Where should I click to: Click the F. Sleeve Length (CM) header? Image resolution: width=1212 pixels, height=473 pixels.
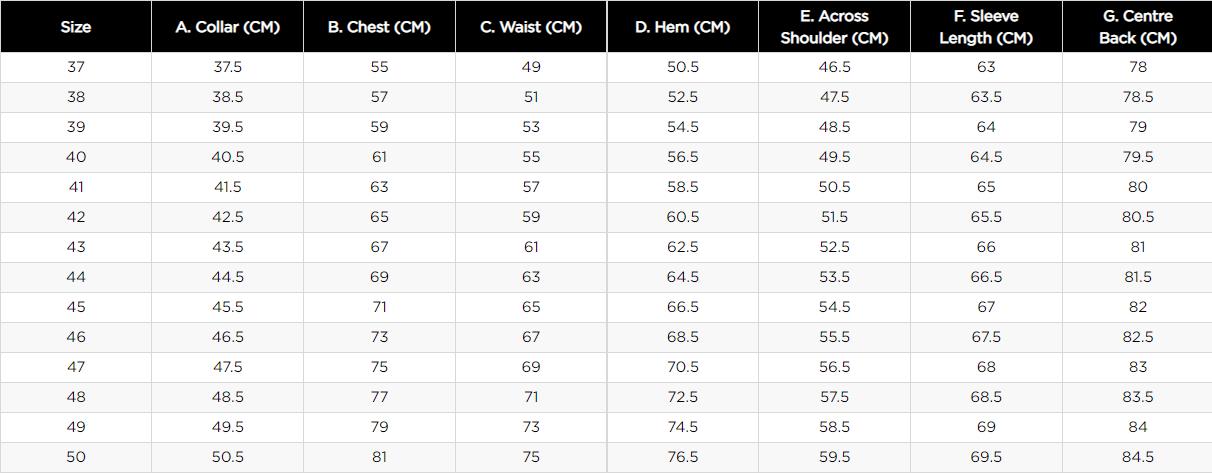(x=986, y=27)
